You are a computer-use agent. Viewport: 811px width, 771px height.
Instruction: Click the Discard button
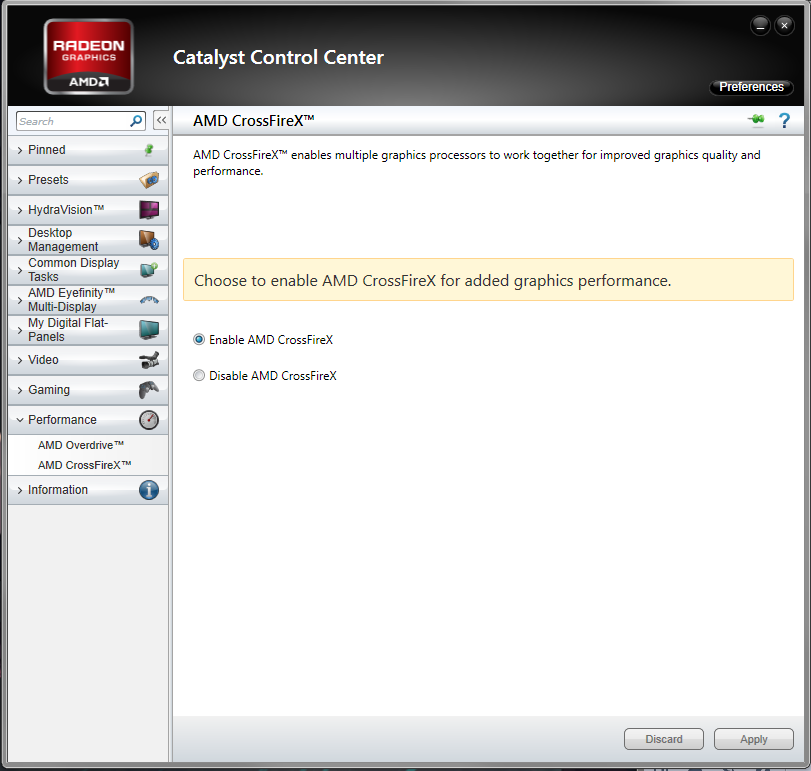(x=664, y=739)
